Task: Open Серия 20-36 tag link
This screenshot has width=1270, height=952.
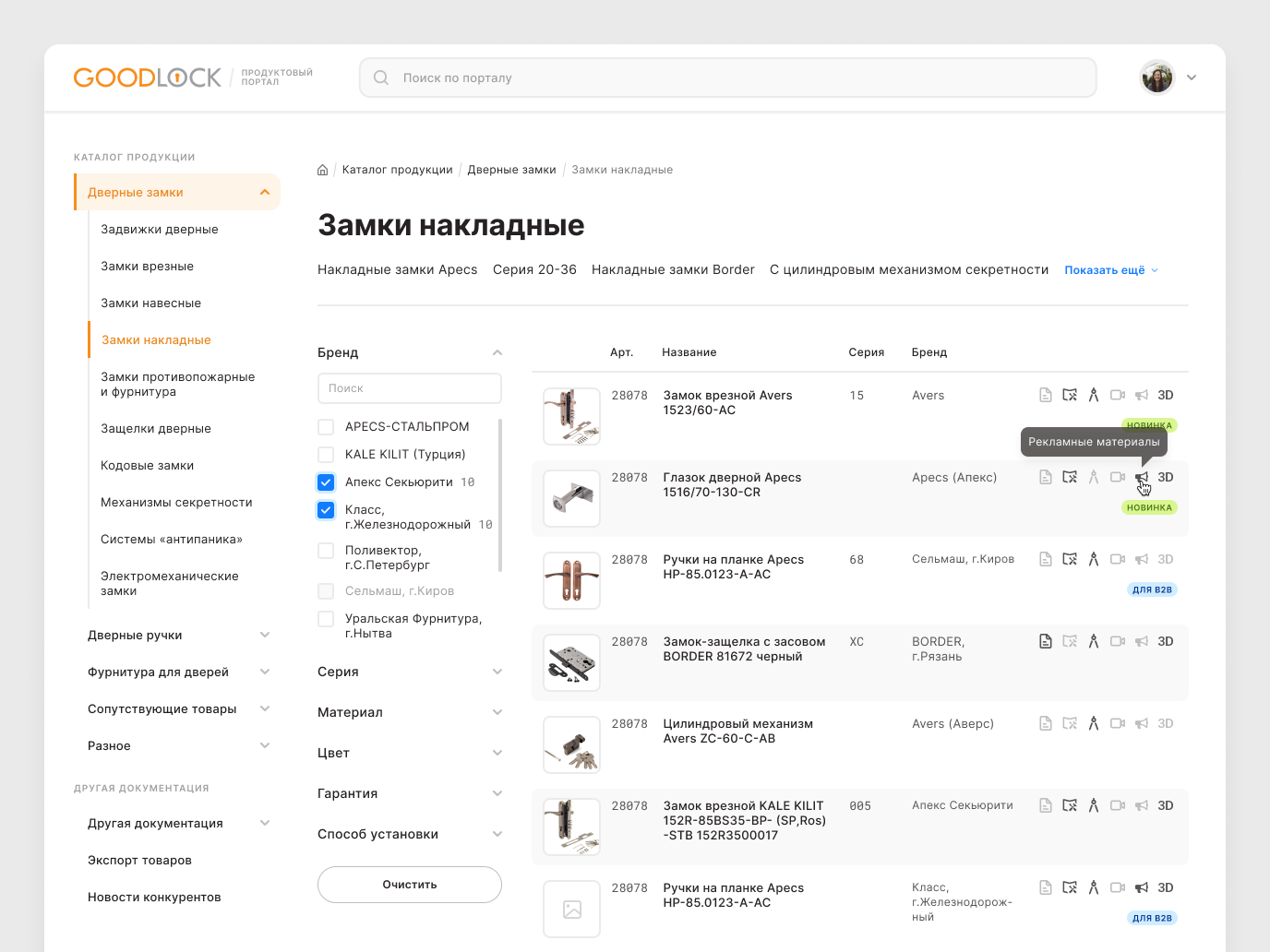Action: pos(534,269)
